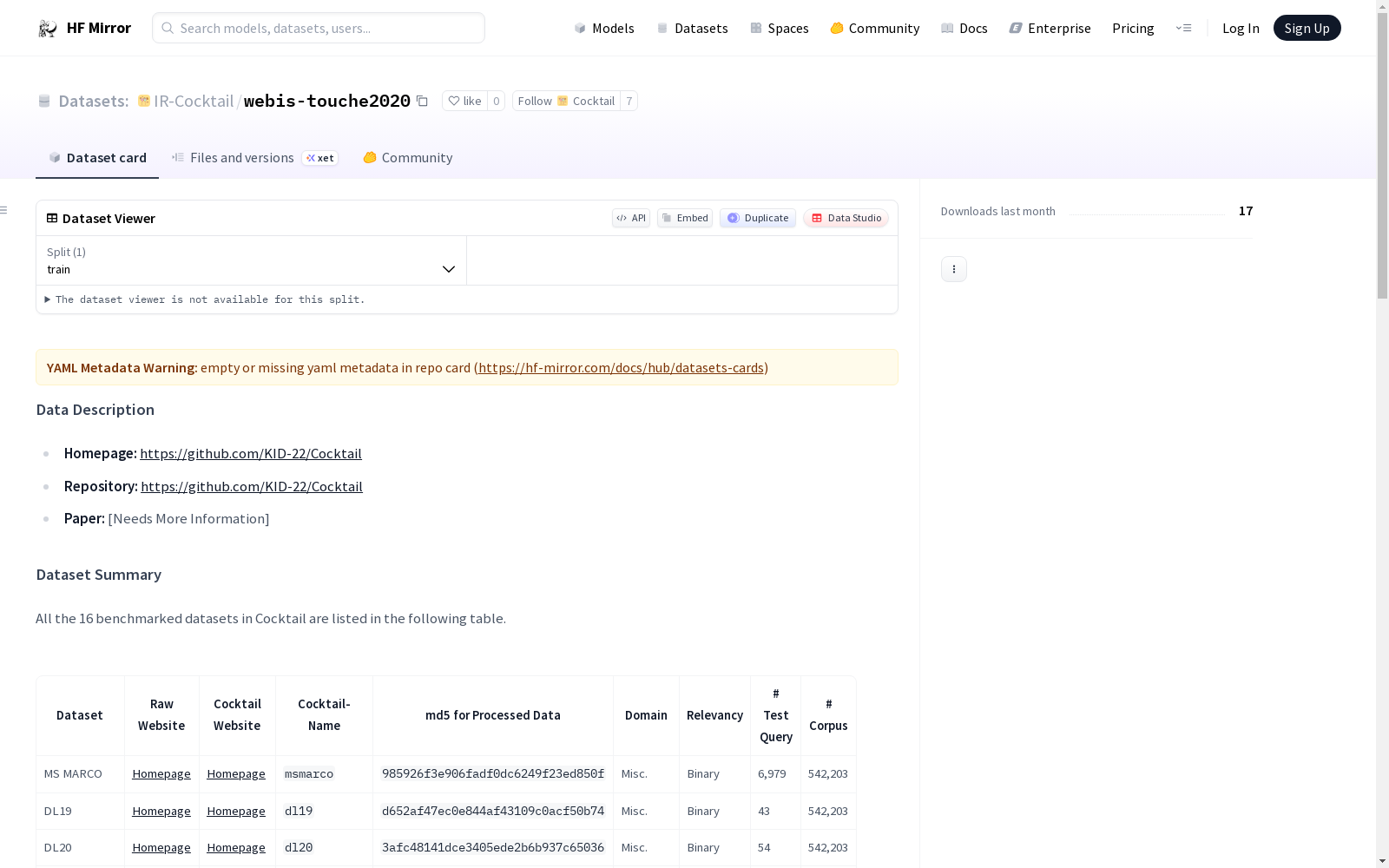Click the HF Mirror logo icon
The height and width of the screenshot is (868, 1389).
pyautogui.click(x=48, y=29)
